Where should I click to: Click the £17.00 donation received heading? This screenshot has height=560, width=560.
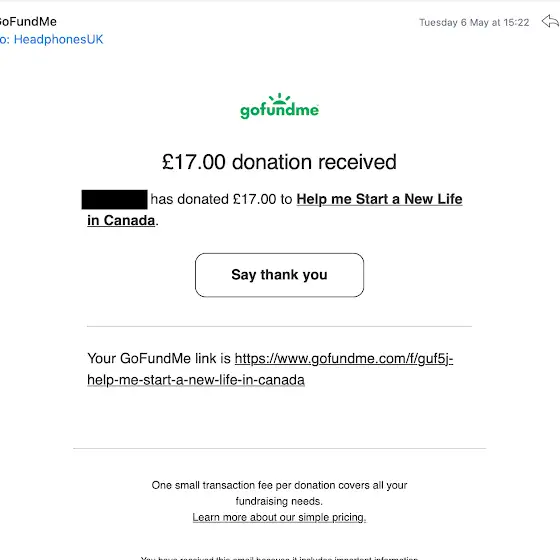279,162
